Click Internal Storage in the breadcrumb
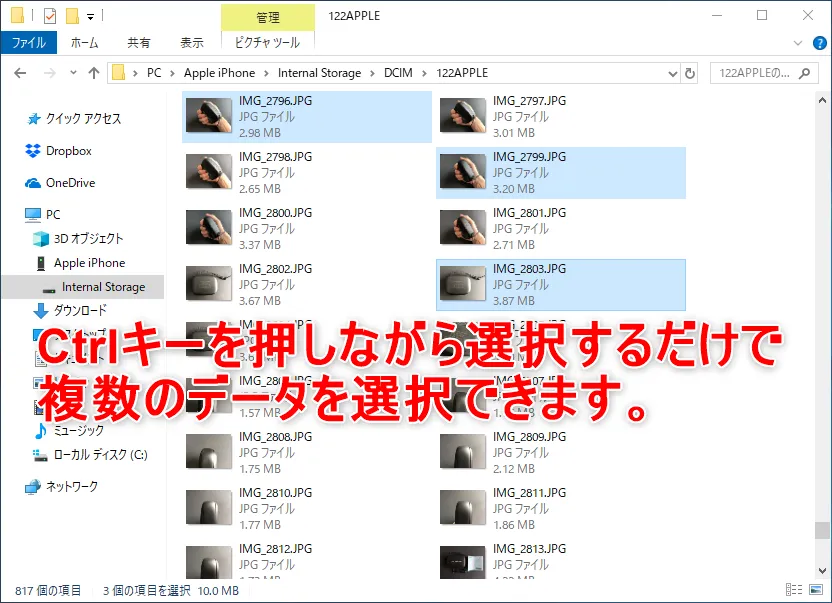This screenshot has width=832, height=603. pyautogui.click(x=319, y=73)
